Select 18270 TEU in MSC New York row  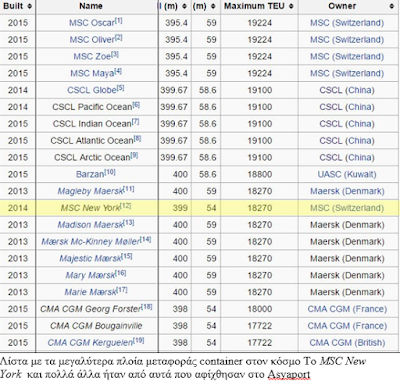pos(260,208)
